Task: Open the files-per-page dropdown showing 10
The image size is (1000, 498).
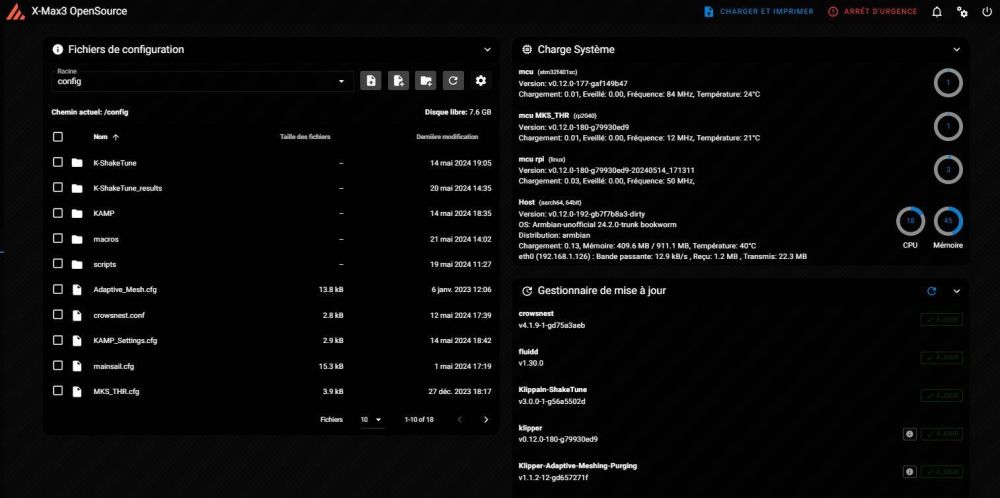Action: [x=371, y=420]
